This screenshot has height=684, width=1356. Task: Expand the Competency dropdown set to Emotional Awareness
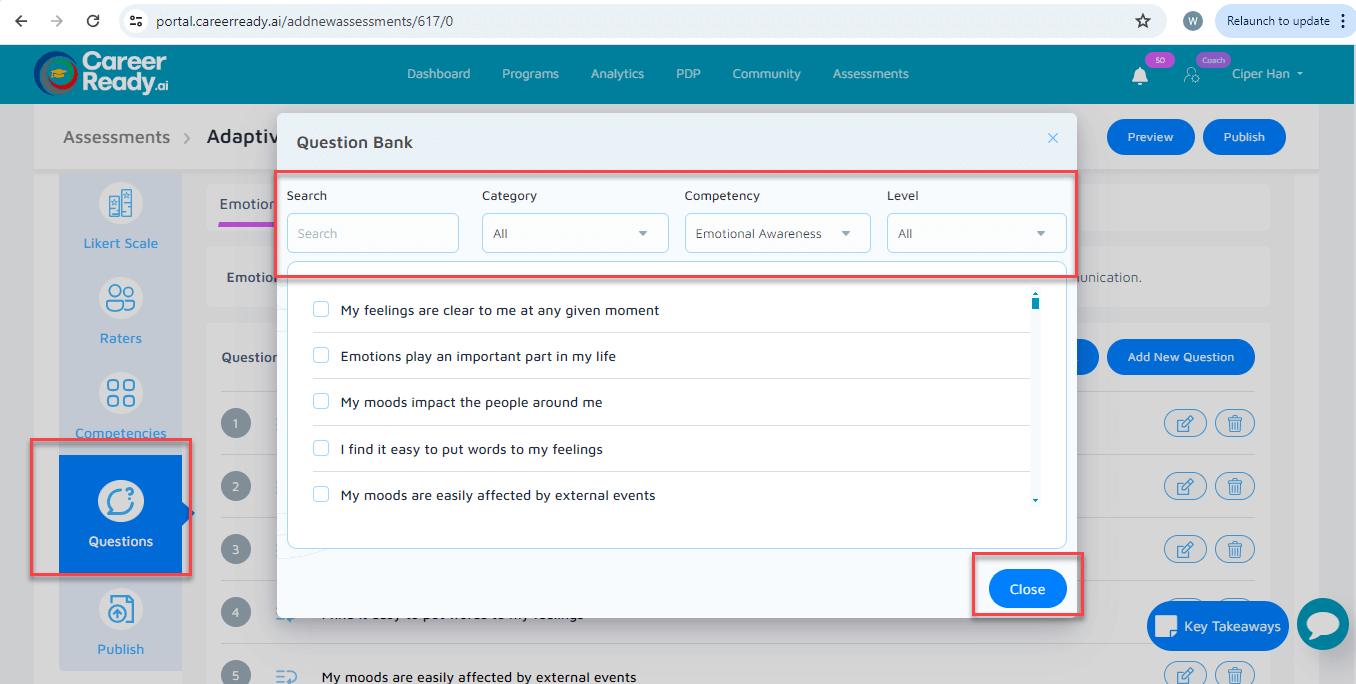pyautogui.click(x=777, y=232)
